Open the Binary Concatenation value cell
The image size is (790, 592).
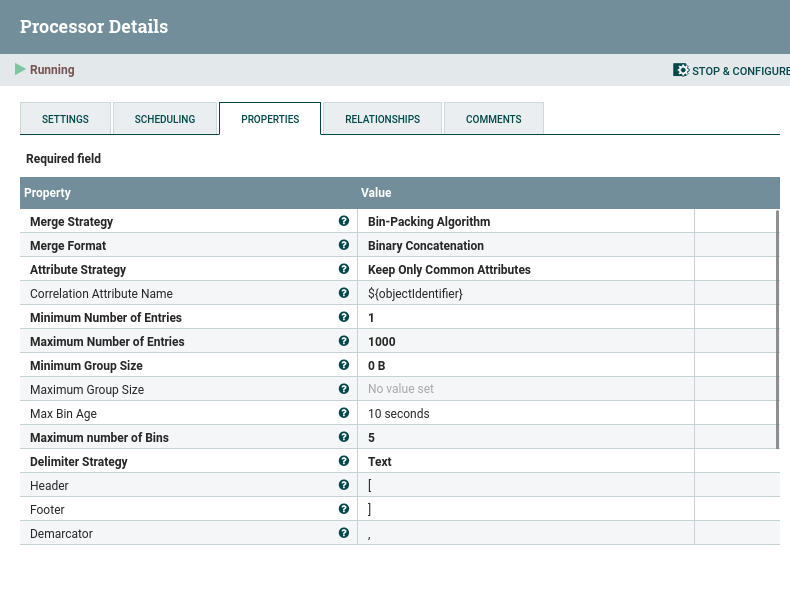click(x=426, y=246)
